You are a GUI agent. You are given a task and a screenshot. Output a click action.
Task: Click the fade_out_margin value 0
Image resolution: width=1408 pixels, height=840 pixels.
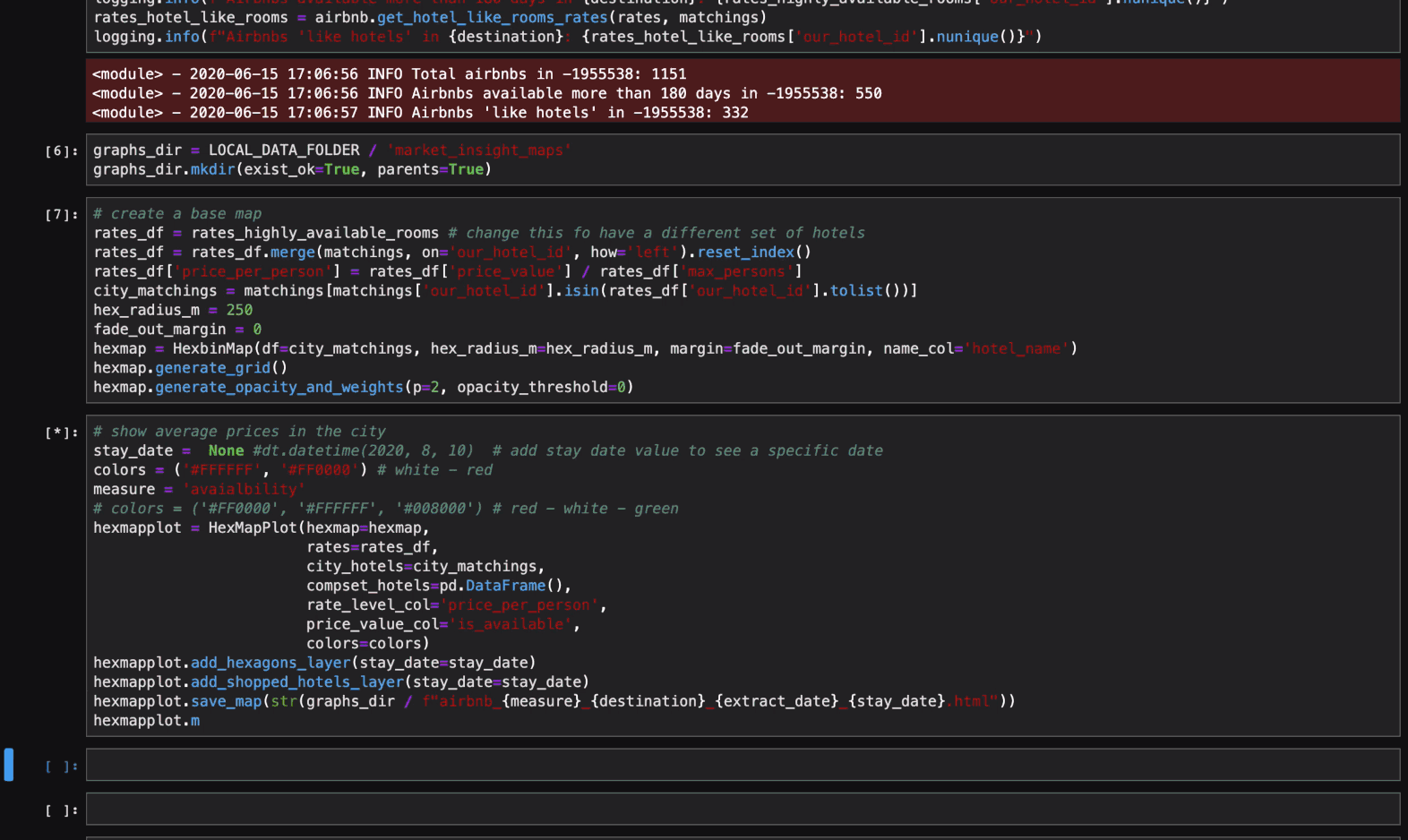click(x=257, y=330)
